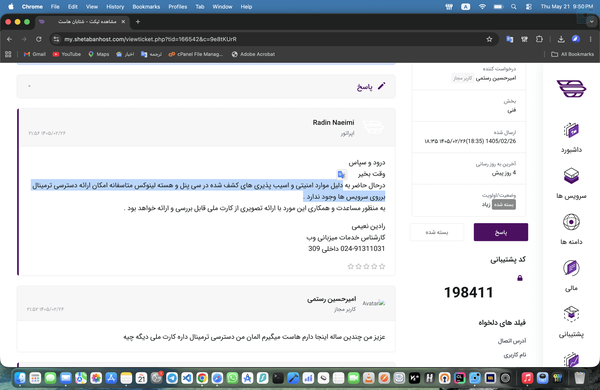Open the Gmail bookmark
This screenshot has height=390, width=600.
click(x=35, y=54)
